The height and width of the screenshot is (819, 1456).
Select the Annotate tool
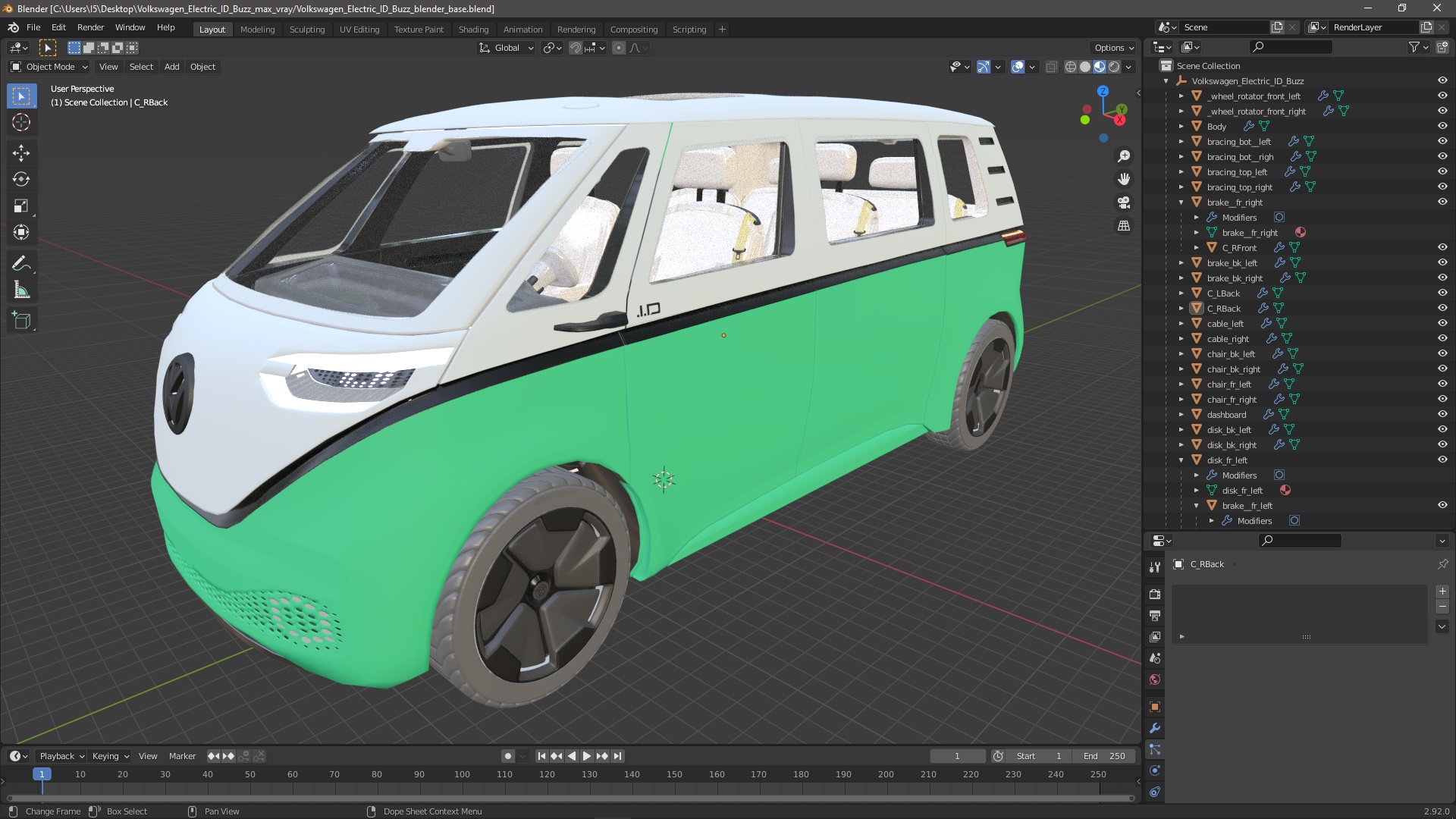point(21,264)
